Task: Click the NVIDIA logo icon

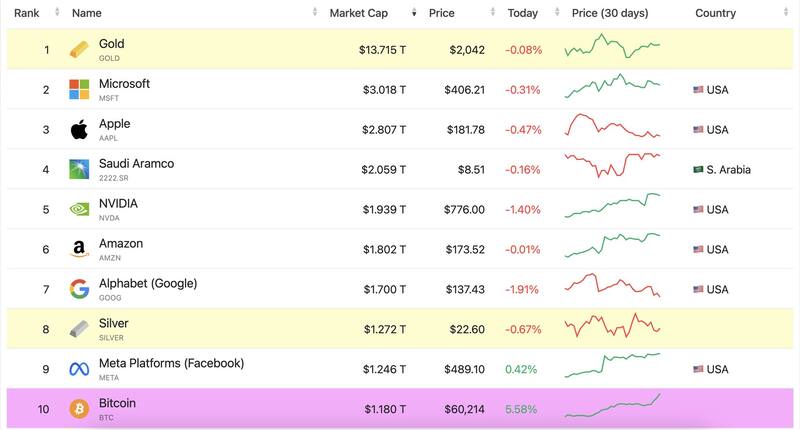Action: click(79, 210)
